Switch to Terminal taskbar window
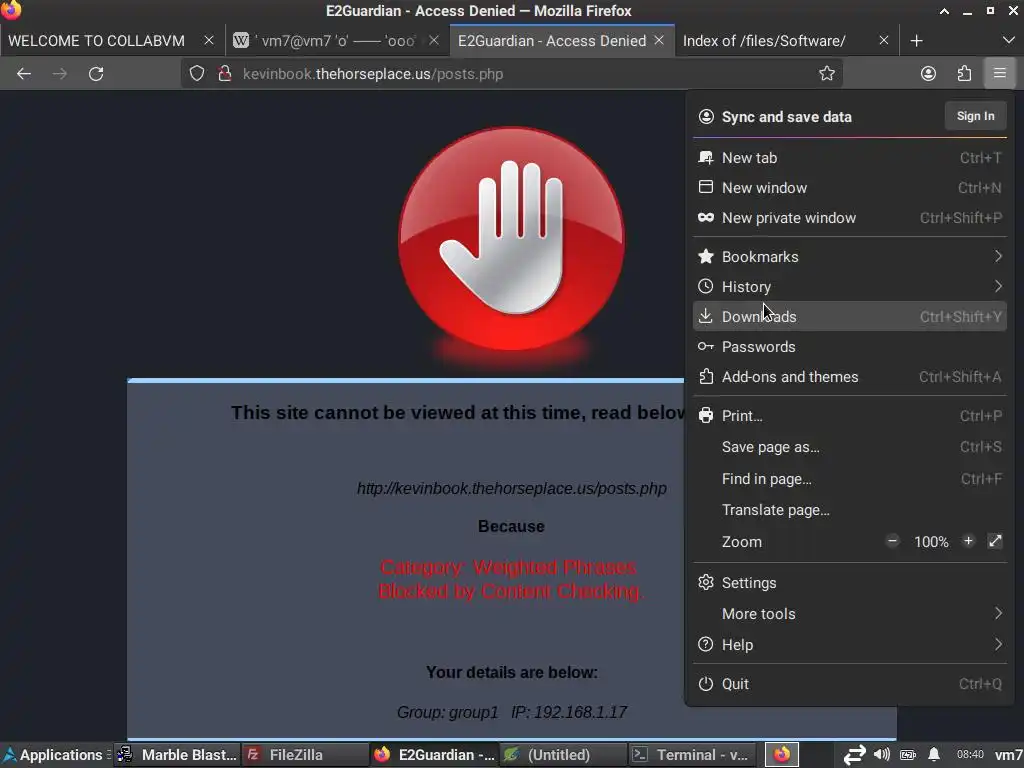This screenshot has width=1024, height=768. (692, 755)
